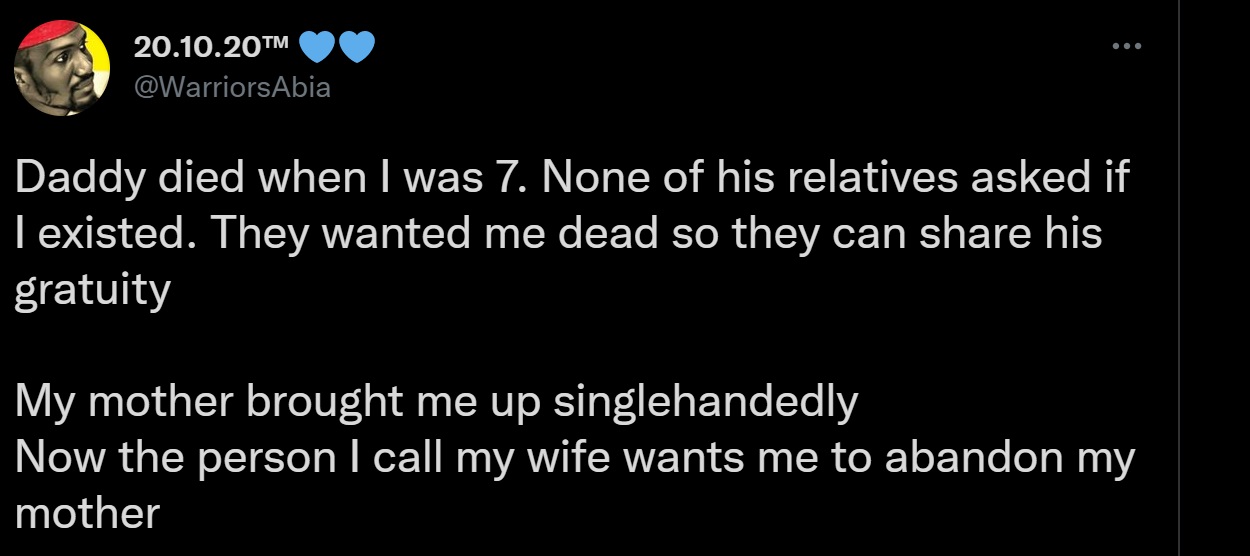Open the @WarriorsAbia handle link
This screenshot has width=1250, height=556.
click(231, 88)
